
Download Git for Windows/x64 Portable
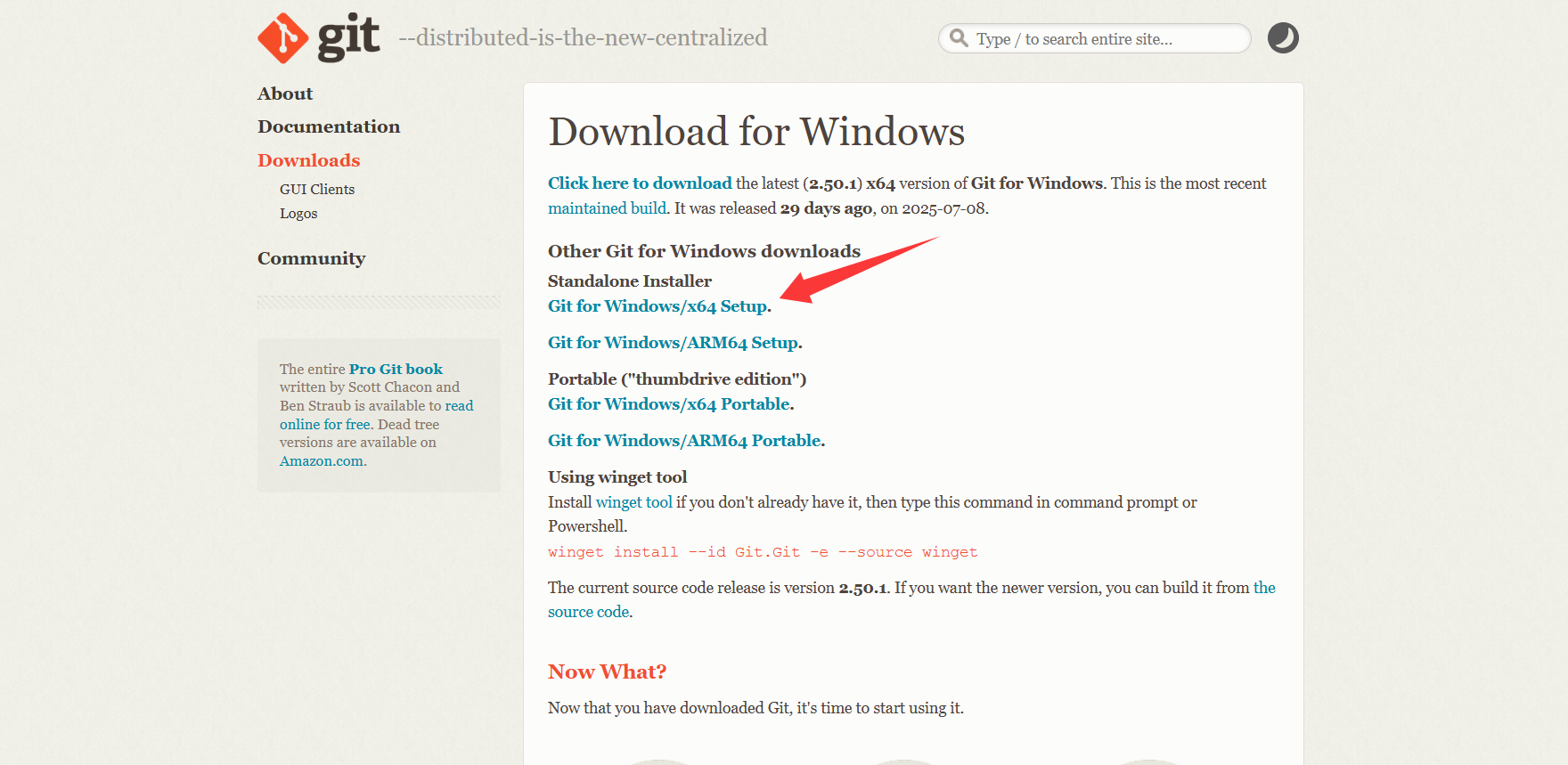pyautogui.click(x=669, y=403)
